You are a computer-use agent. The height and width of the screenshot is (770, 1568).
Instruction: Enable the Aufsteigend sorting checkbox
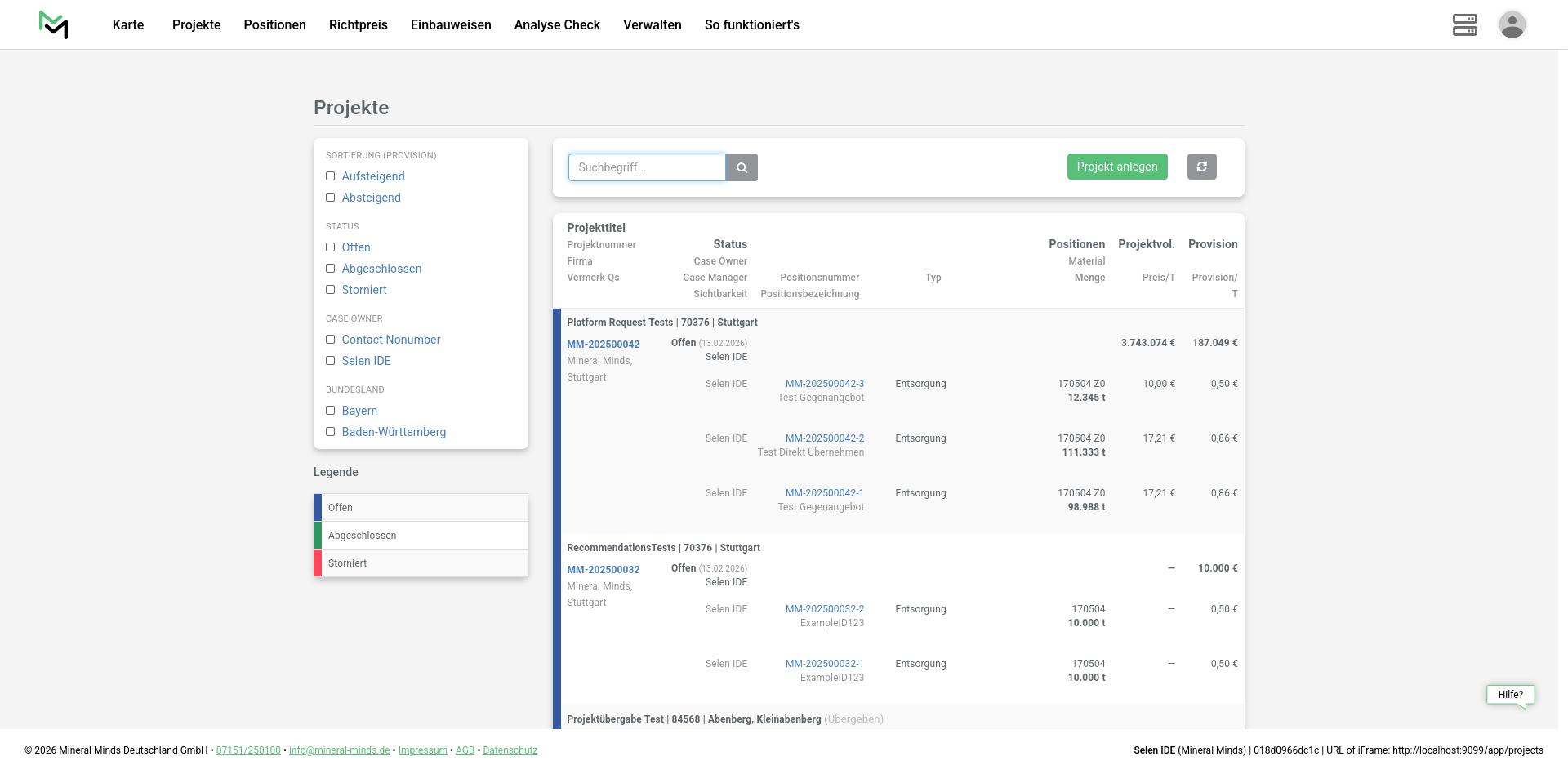tap(331, 176)
